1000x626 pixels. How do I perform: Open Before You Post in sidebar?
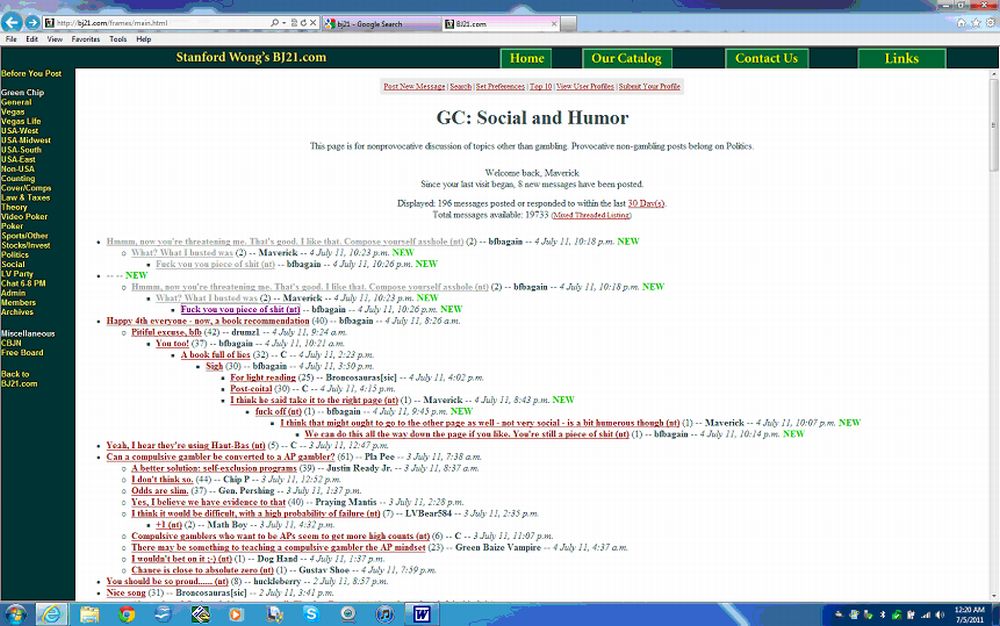(x=31, y=73)
